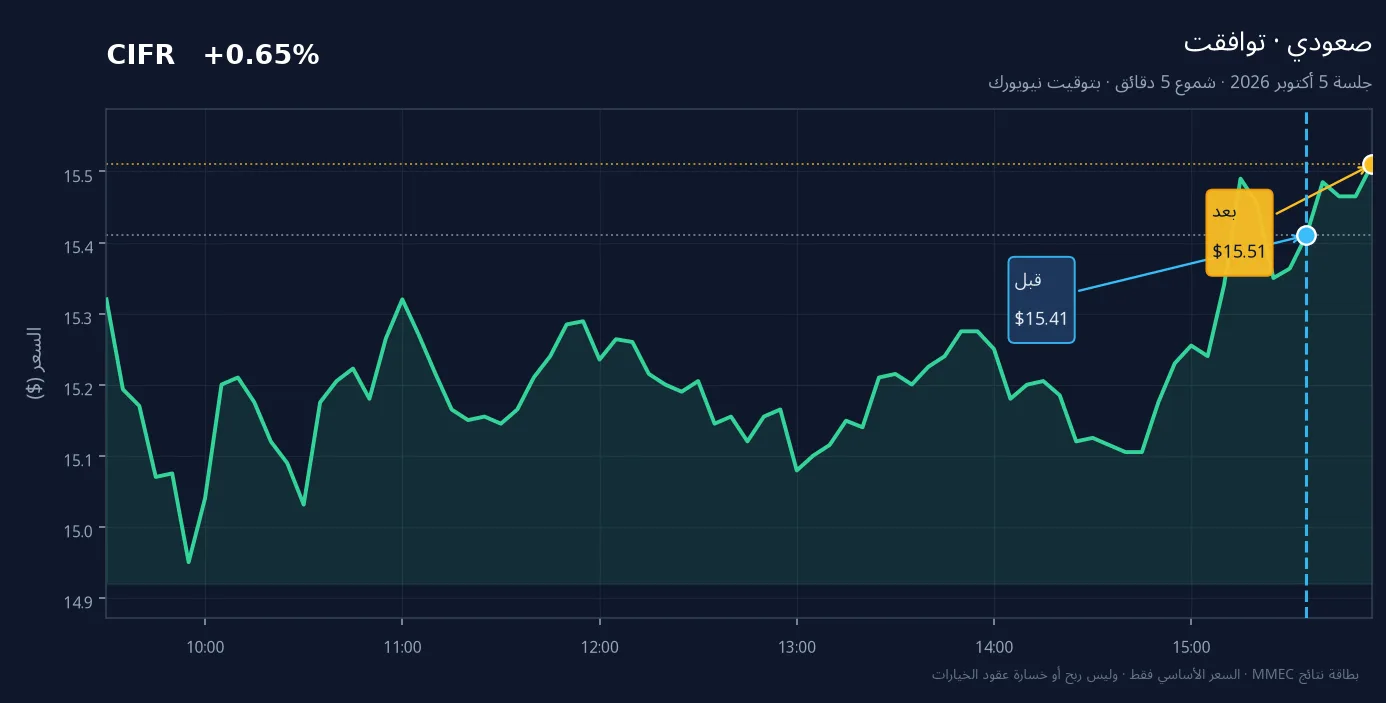Click the 14:00 time axis label
Viewport: 1386px width, 703px height.
tap(993, 647)
